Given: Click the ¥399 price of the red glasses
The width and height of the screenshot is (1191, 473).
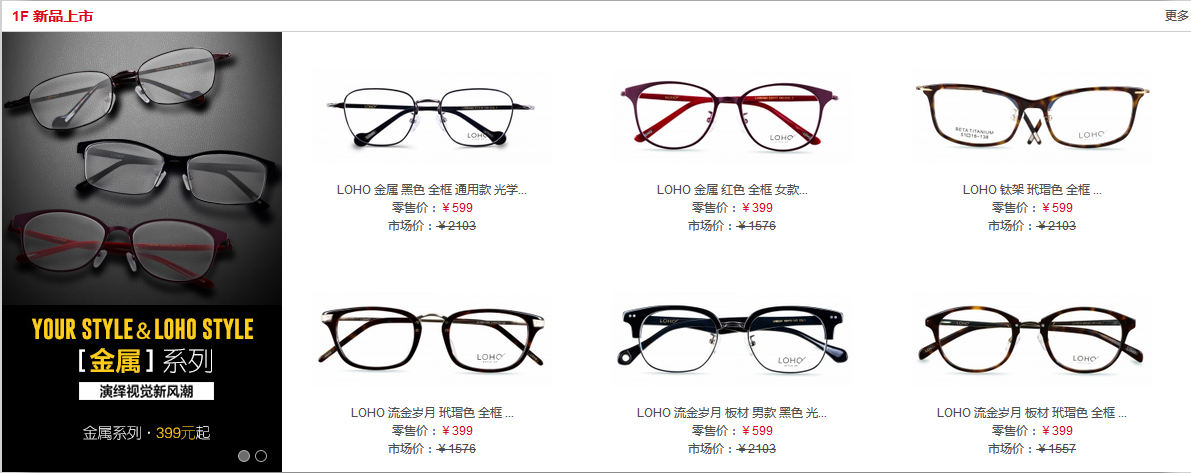Looking at the screenshot, I should tap(757, 208).
